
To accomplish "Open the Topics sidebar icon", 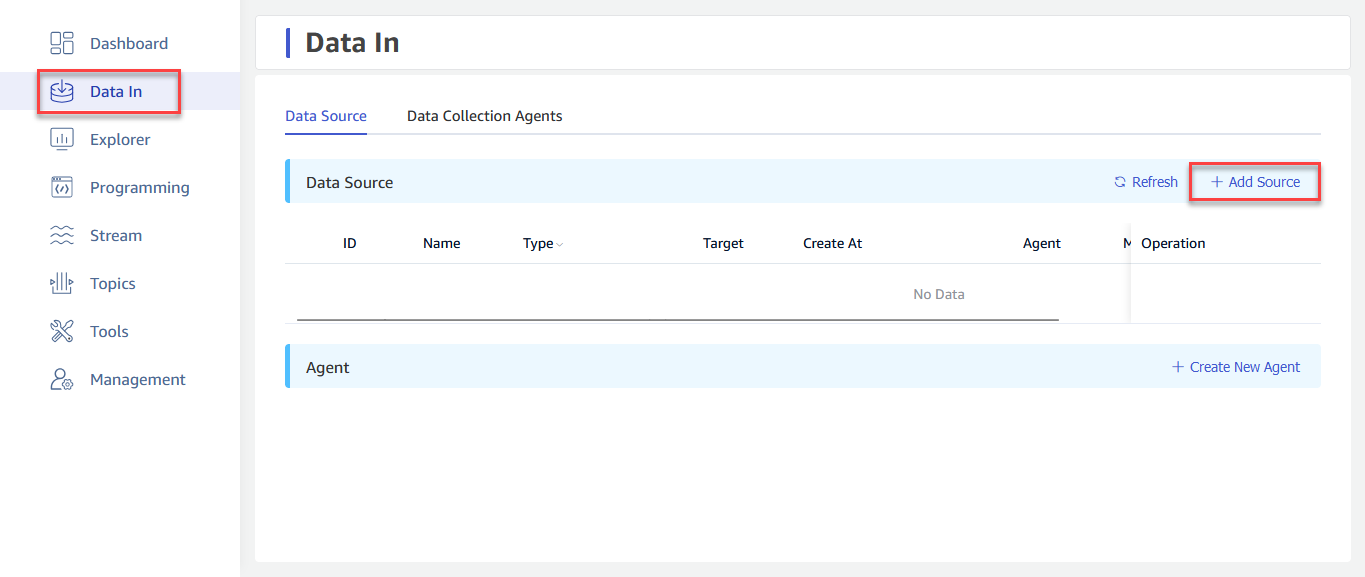I will (x=61, y=282).
